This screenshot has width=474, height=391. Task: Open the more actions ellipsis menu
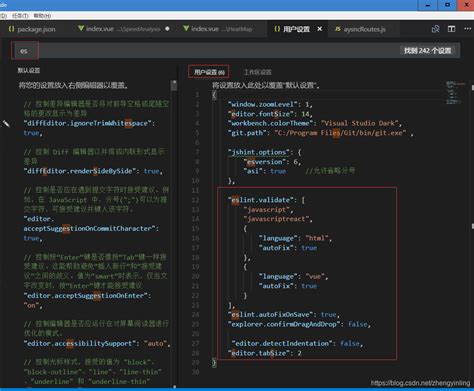pos(468,29)
